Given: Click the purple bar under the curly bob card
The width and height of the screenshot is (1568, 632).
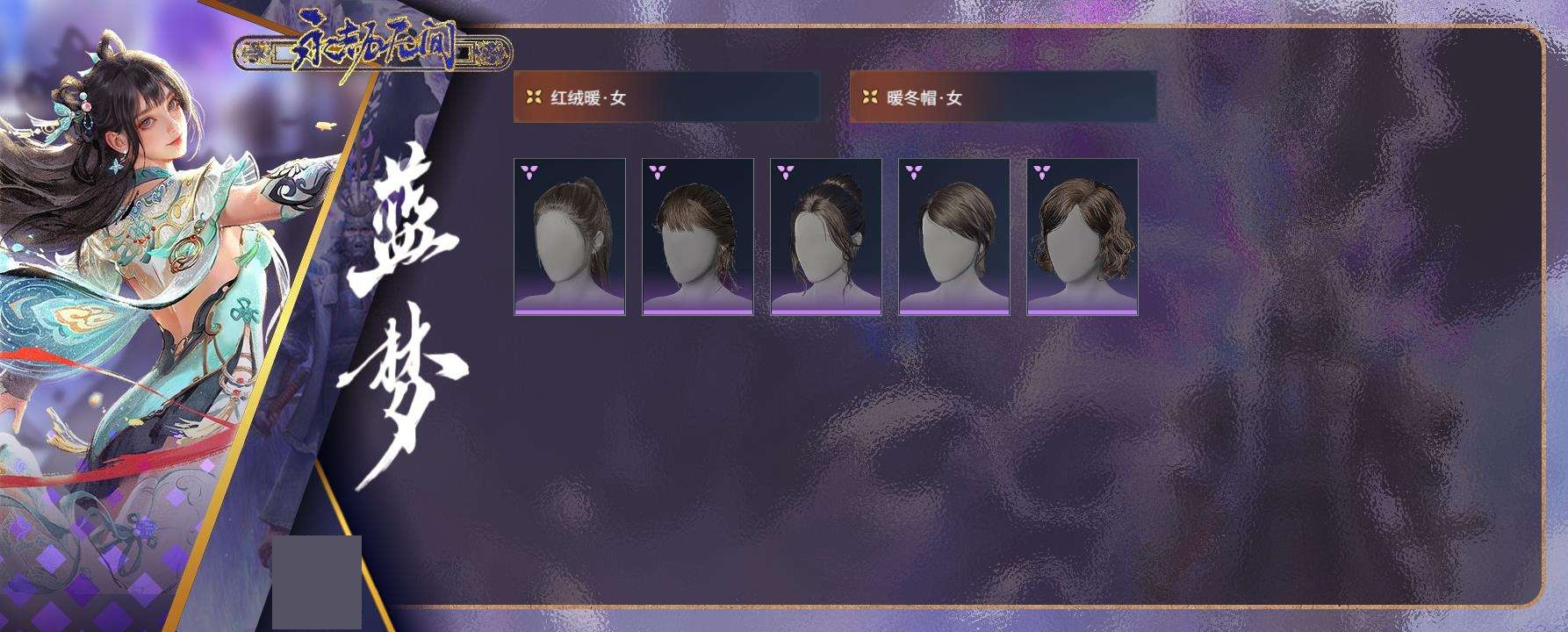Looking at the screenshot, I should point(1082,312).
